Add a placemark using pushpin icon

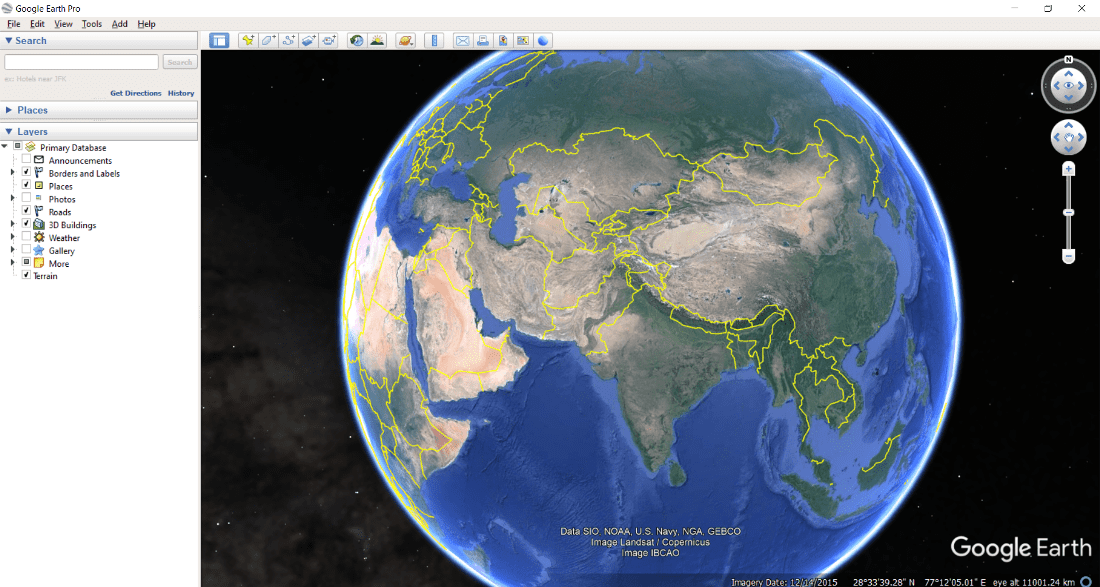[248, 41]
